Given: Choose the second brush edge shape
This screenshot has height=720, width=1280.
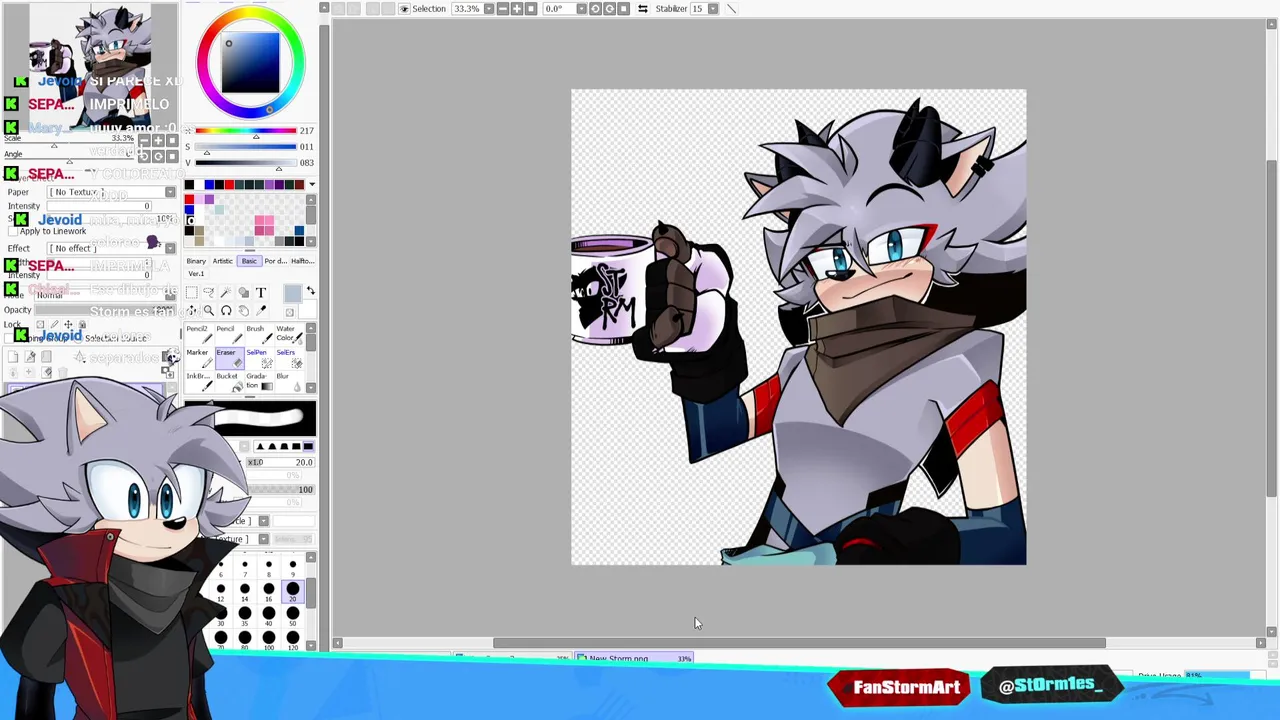Looking at the screenshot, I should coord(272,446).
